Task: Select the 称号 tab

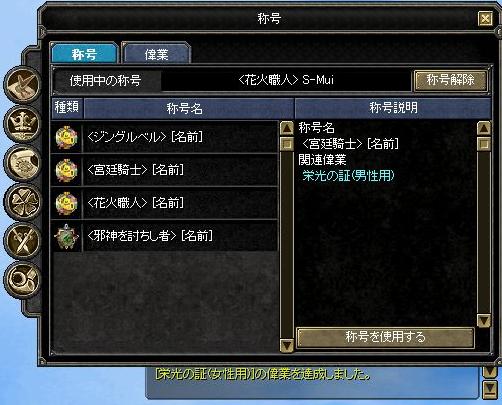Action: (84, 53)
